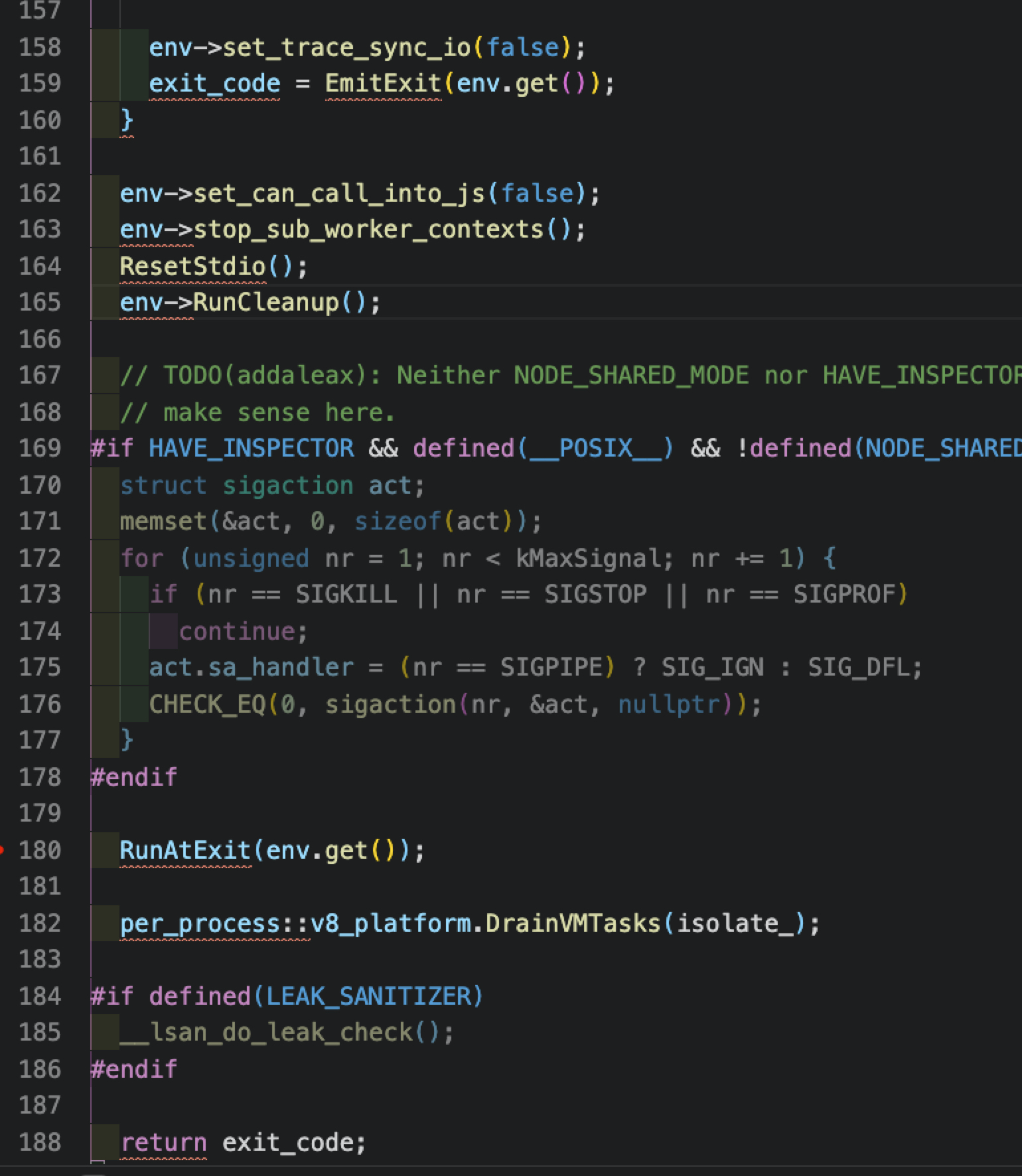Click the #endif on line 178
Screen dimensions: 1022x1176
tap(134, 777)
